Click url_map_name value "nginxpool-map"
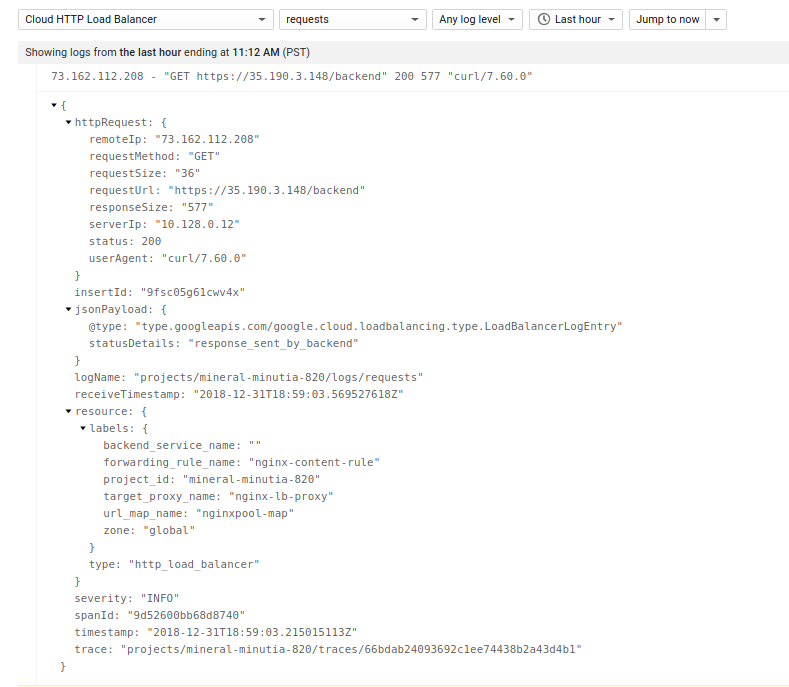Image resolution: width=789 pixels, height=687 pixels. (245, 514)
